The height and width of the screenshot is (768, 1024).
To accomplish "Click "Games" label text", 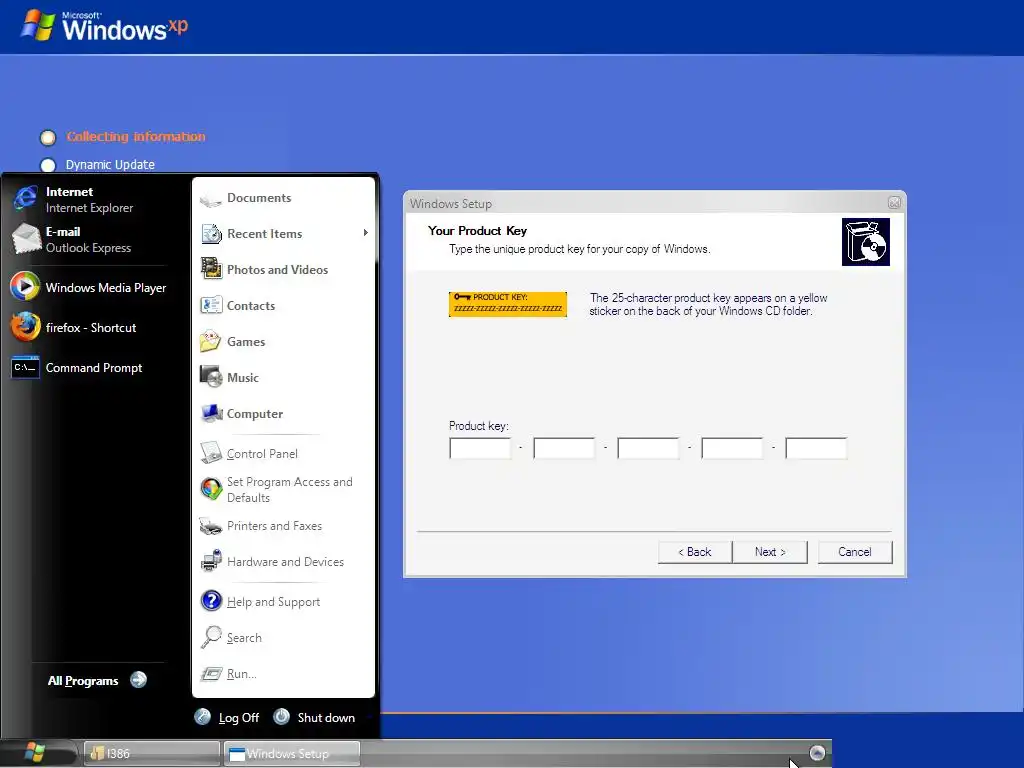I will pos(246,342).
